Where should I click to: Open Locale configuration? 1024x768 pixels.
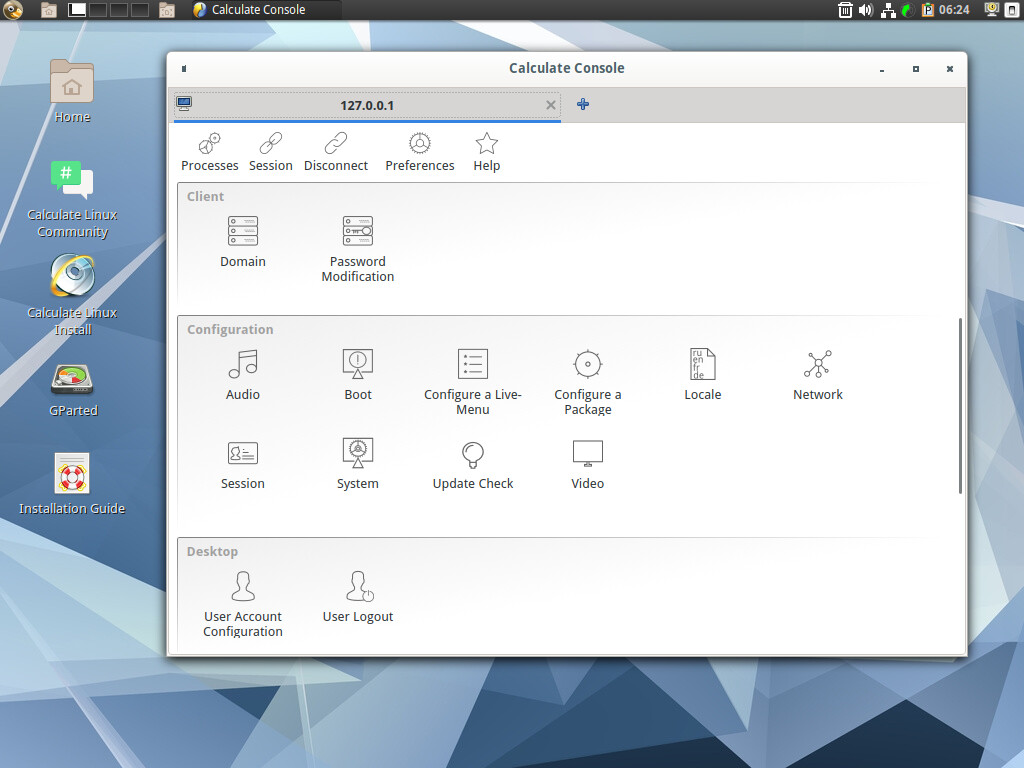(703, 375)
